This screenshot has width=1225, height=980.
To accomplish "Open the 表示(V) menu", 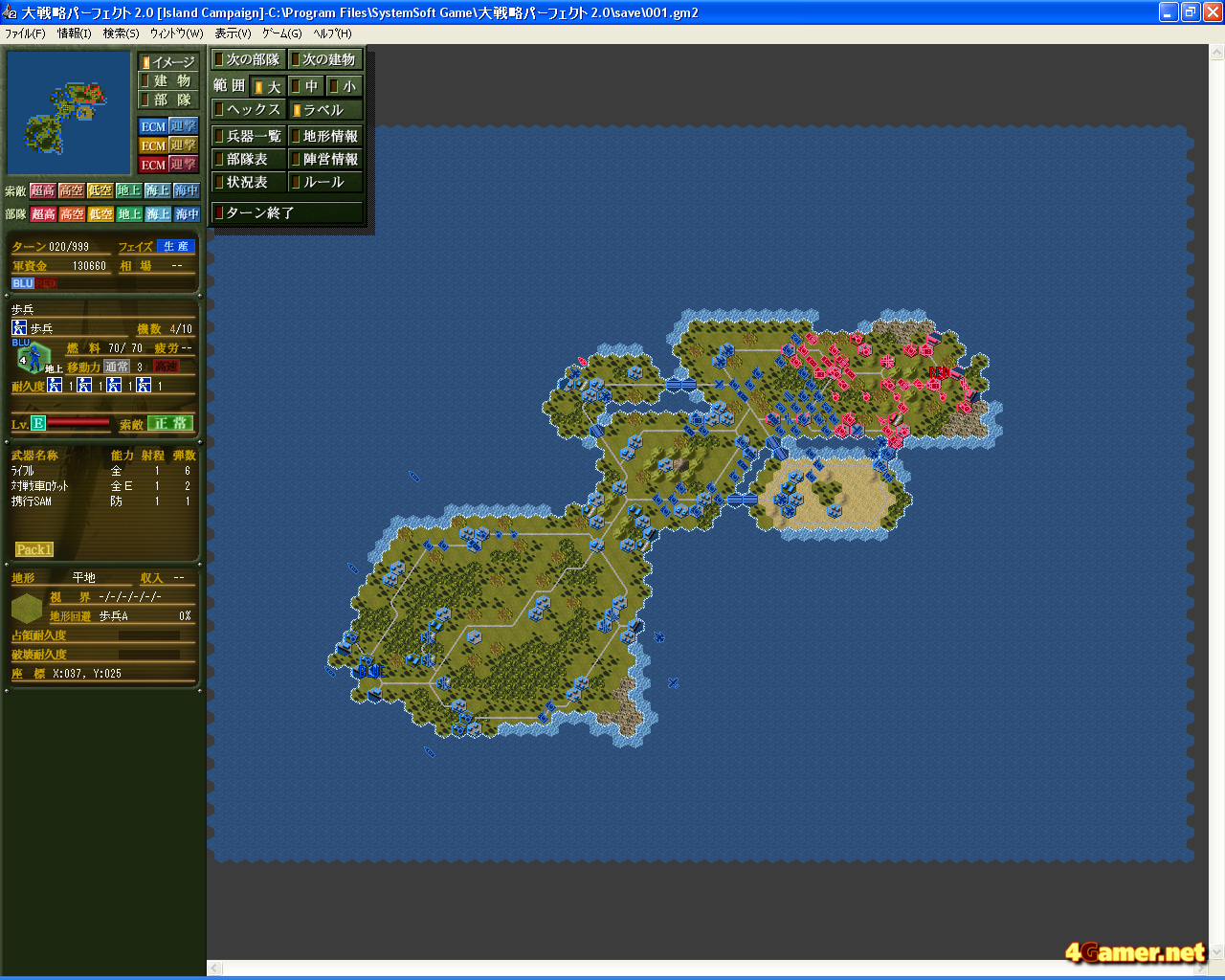I will point(233,33).
